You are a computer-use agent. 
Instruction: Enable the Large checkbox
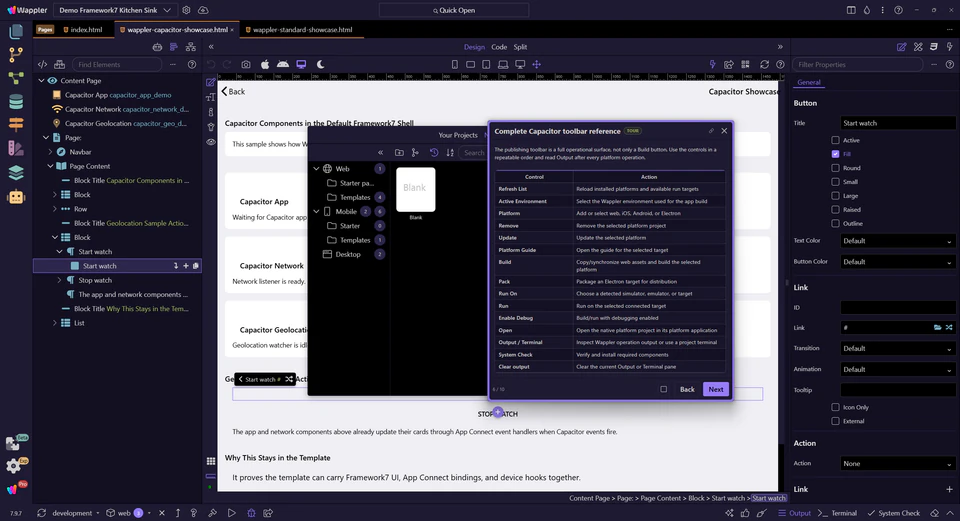coord(835,196)
